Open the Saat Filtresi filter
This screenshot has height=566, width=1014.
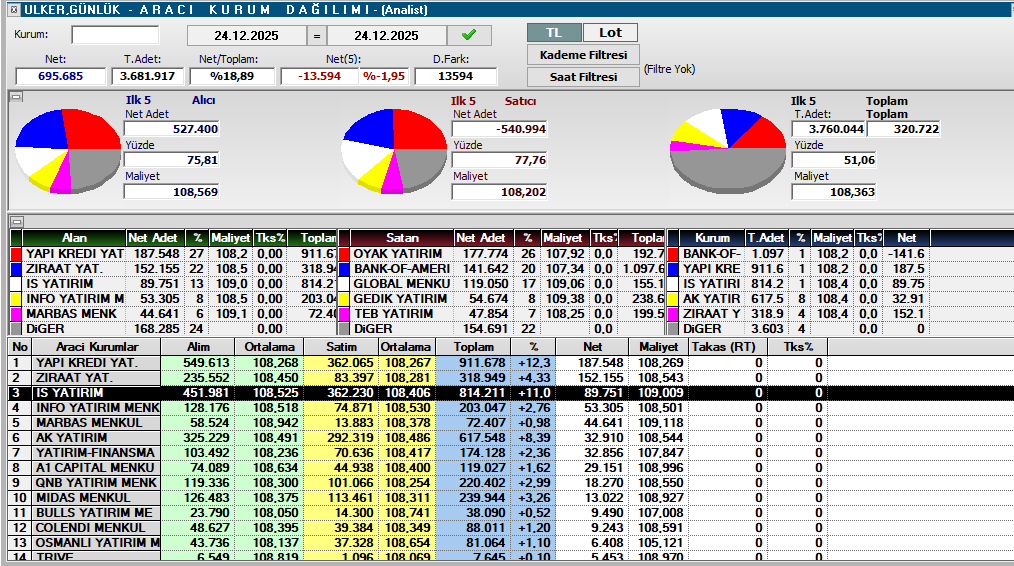pos(583,77)
